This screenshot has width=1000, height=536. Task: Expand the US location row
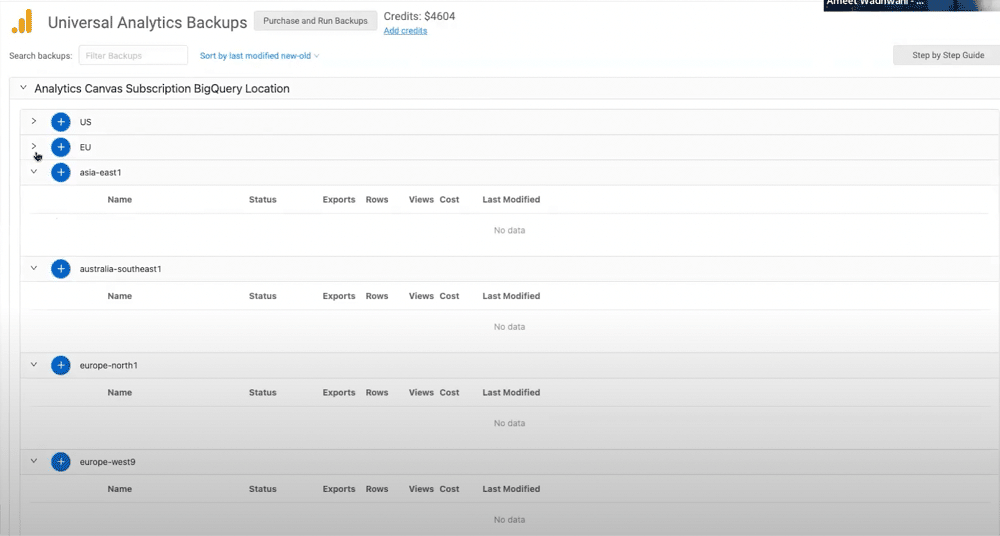pyautogui.click(x=34, y=121)
